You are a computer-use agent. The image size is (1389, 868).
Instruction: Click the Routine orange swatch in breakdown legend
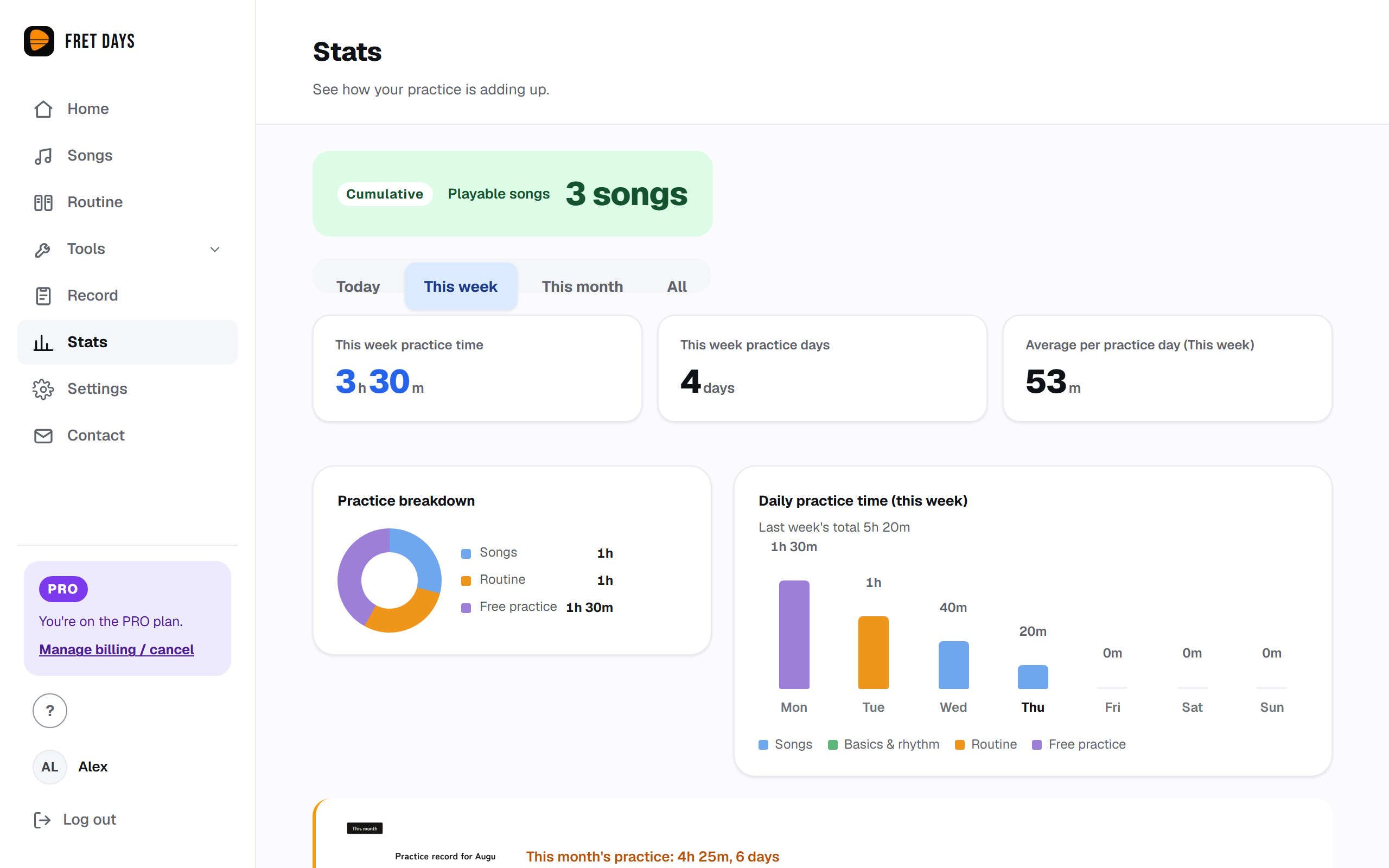[466, 580]
